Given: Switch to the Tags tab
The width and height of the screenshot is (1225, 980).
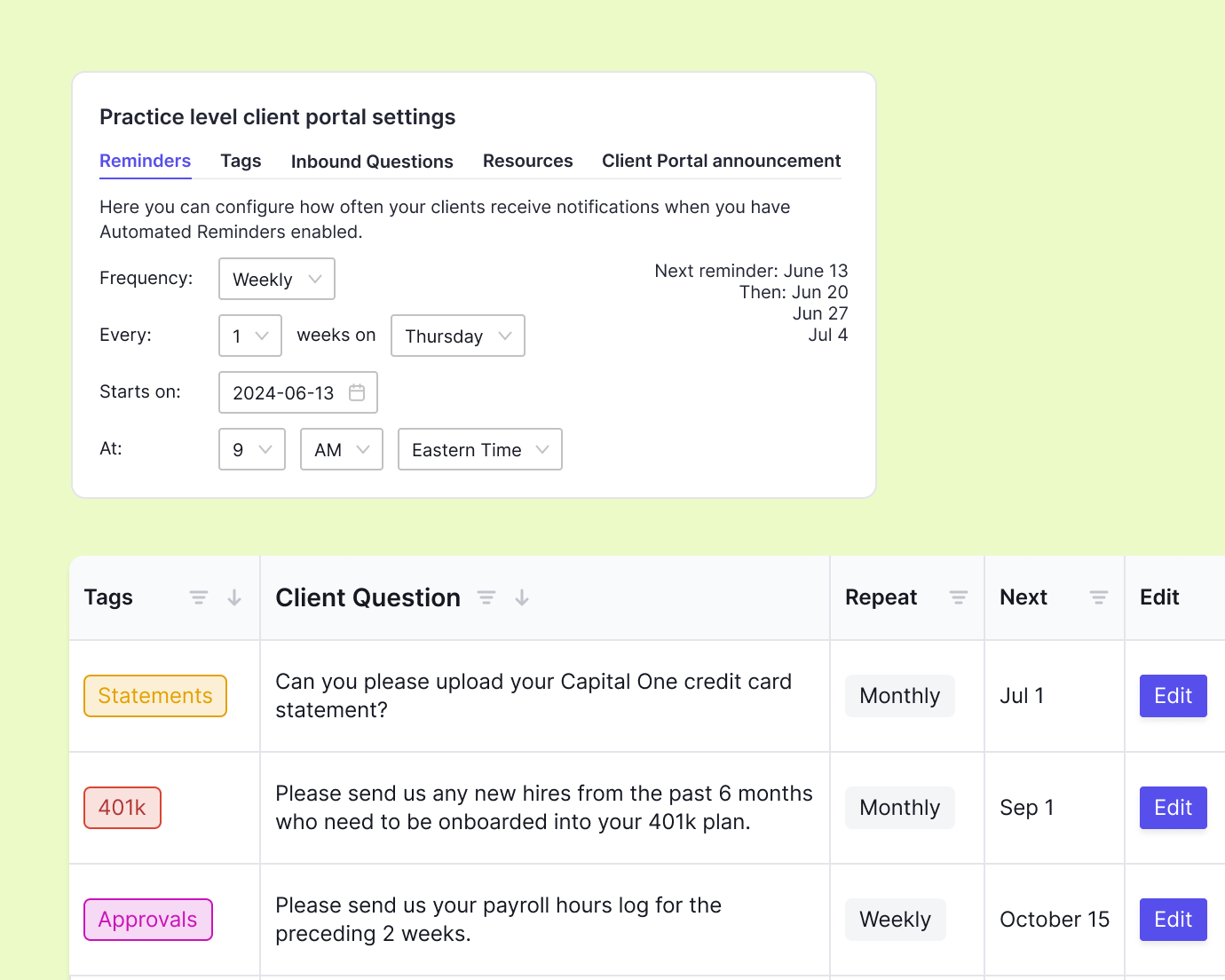Looking at the screenshot, I should click(x=240, y=161).
